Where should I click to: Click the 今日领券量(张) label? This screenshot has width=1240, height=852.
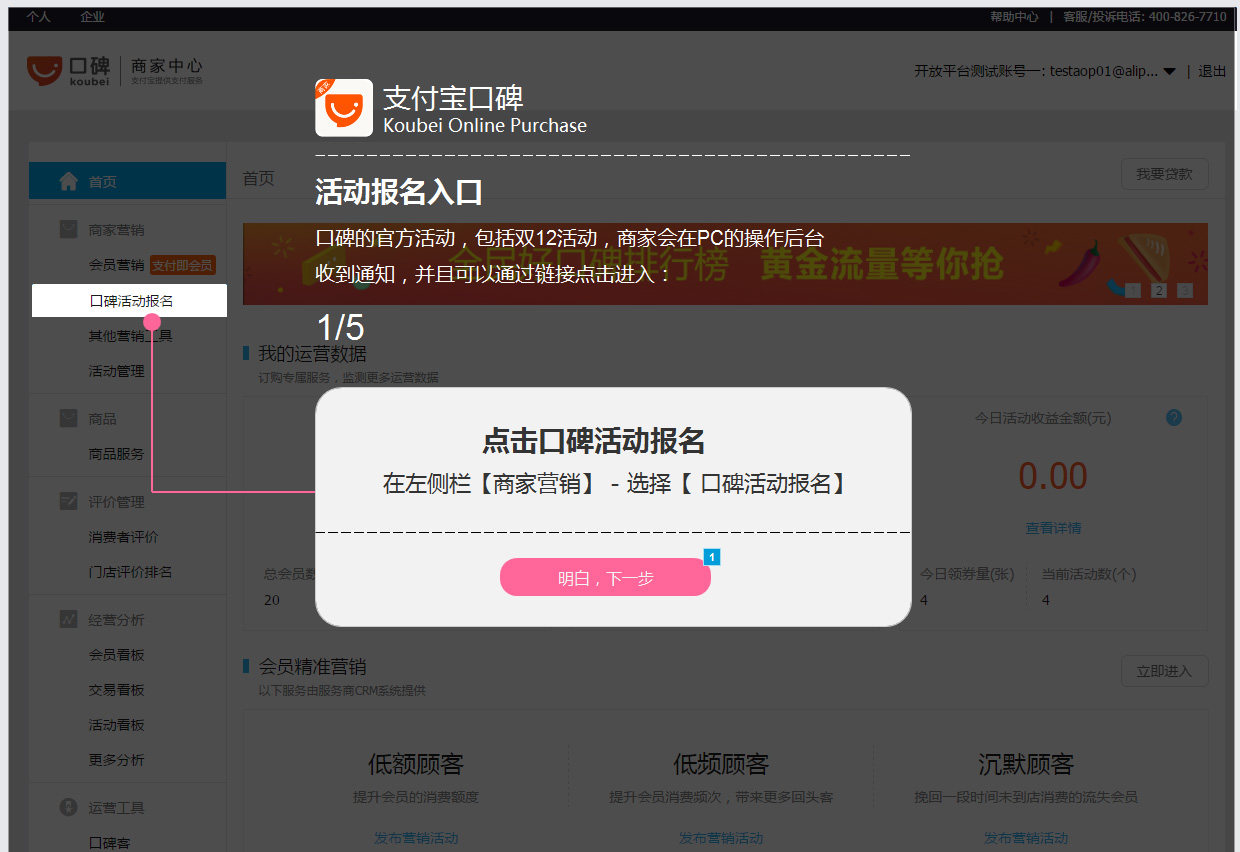point(967,574)
